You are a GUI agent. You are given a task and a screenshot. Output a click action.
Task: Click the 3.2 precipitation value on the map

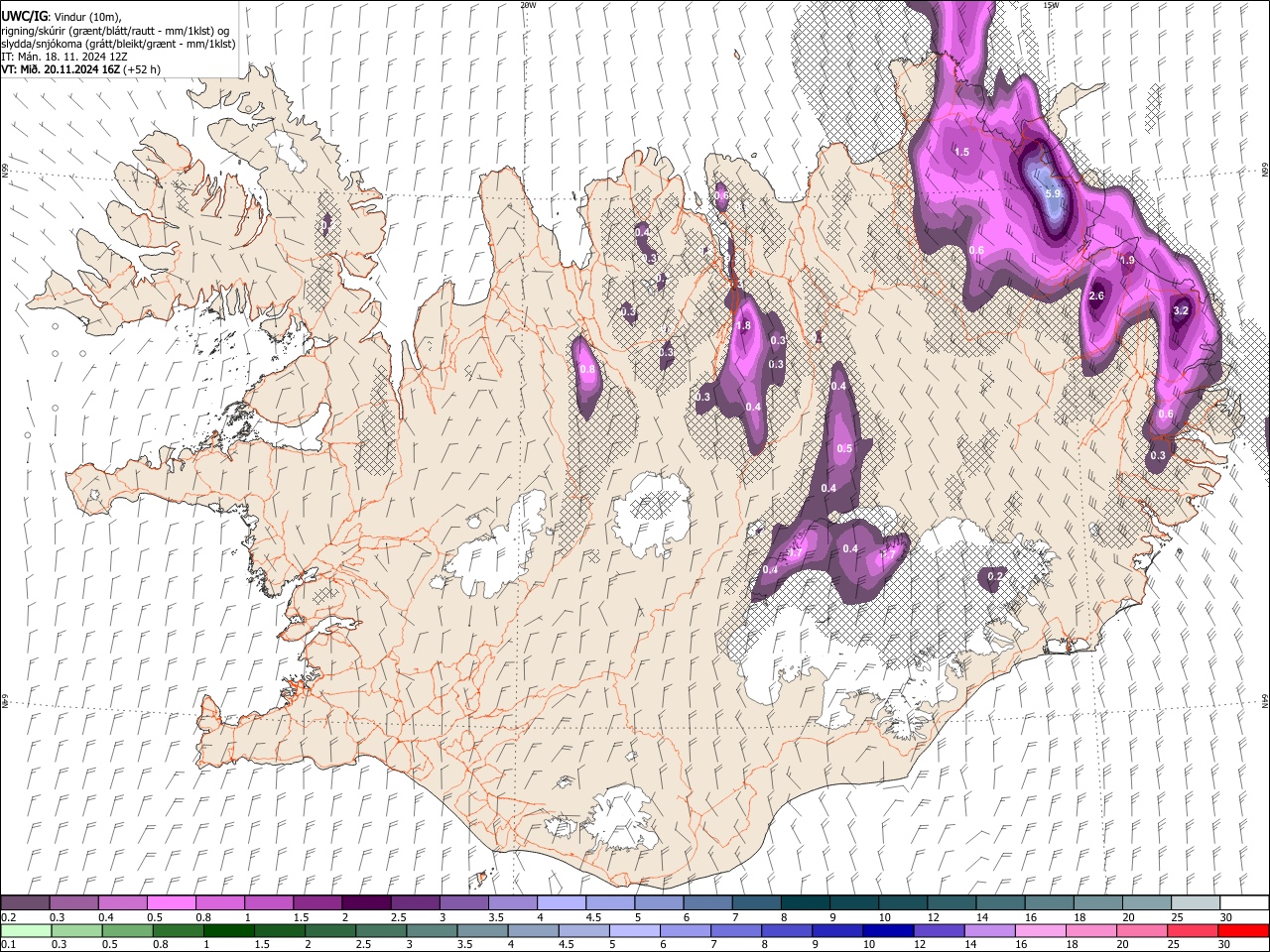point(1181,310)
